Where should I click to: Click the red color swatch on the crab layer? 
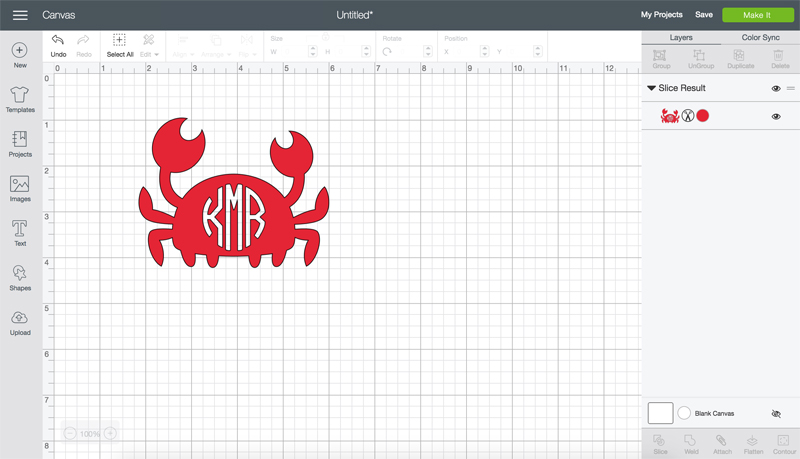(x=703, y=116)
